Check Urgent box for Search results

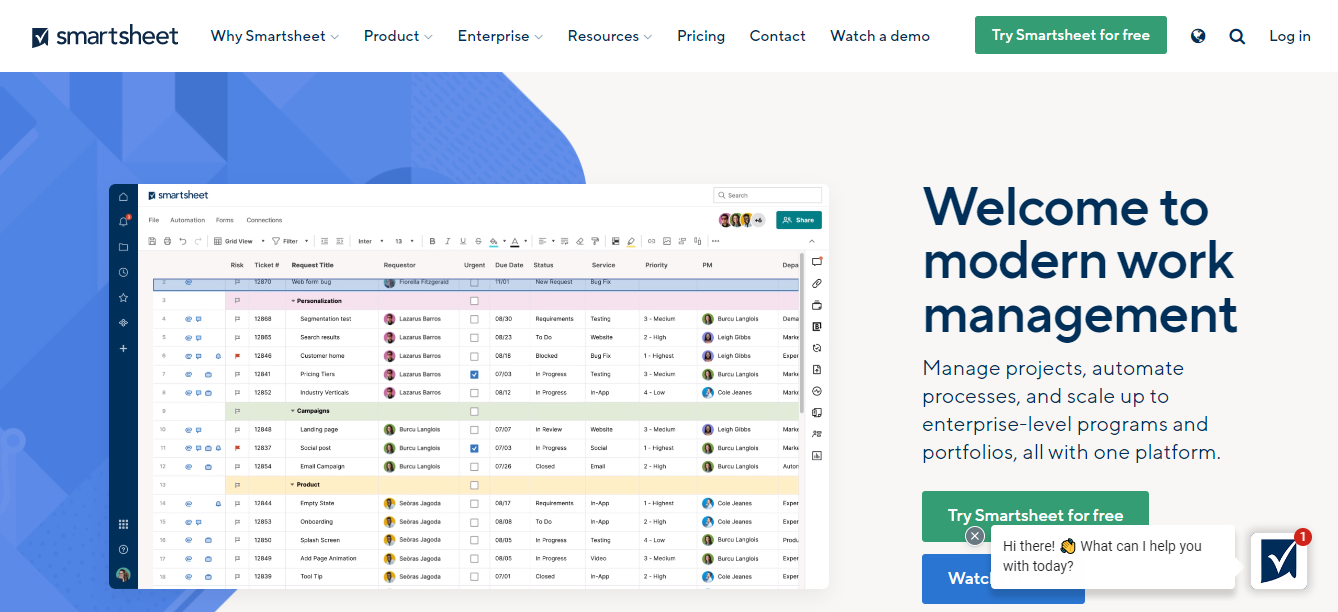(474, 337)
